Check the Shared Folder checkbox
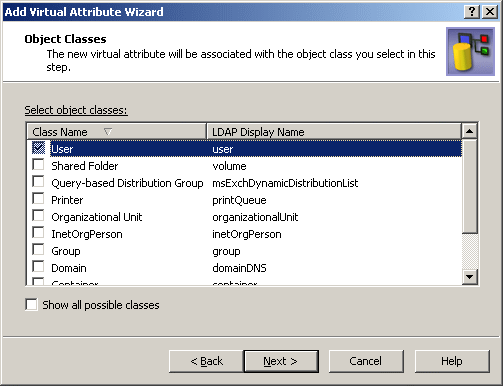This screenshot has height=386, width=503. [x=38, y=165]
